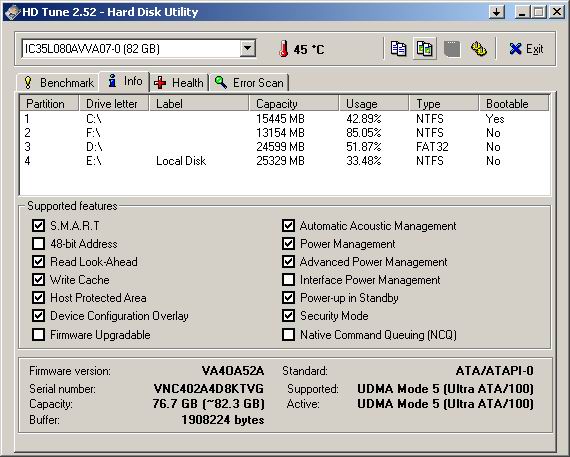Click the Usage column header

374,104
